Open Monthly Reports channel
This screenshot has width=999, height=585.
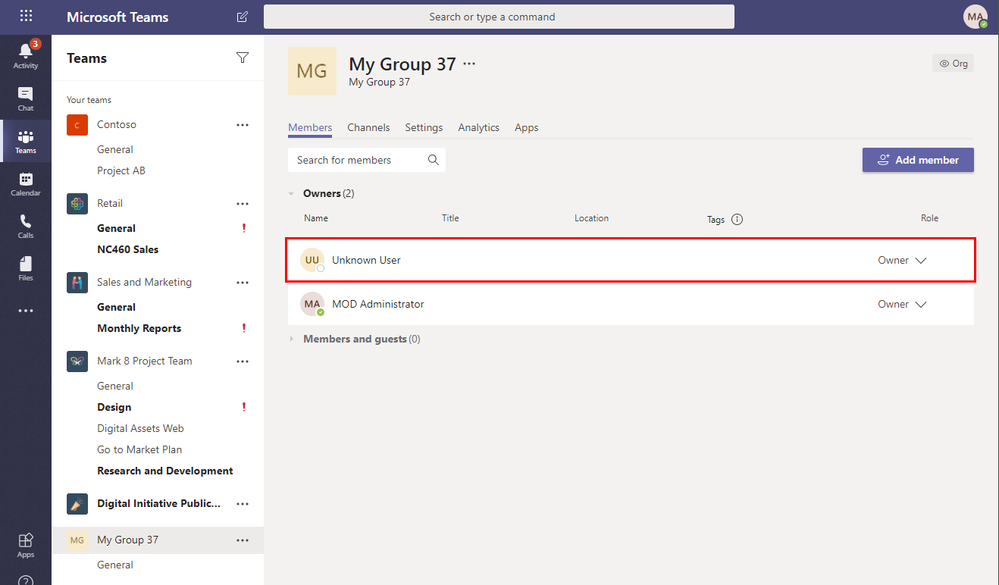point(139,328)
